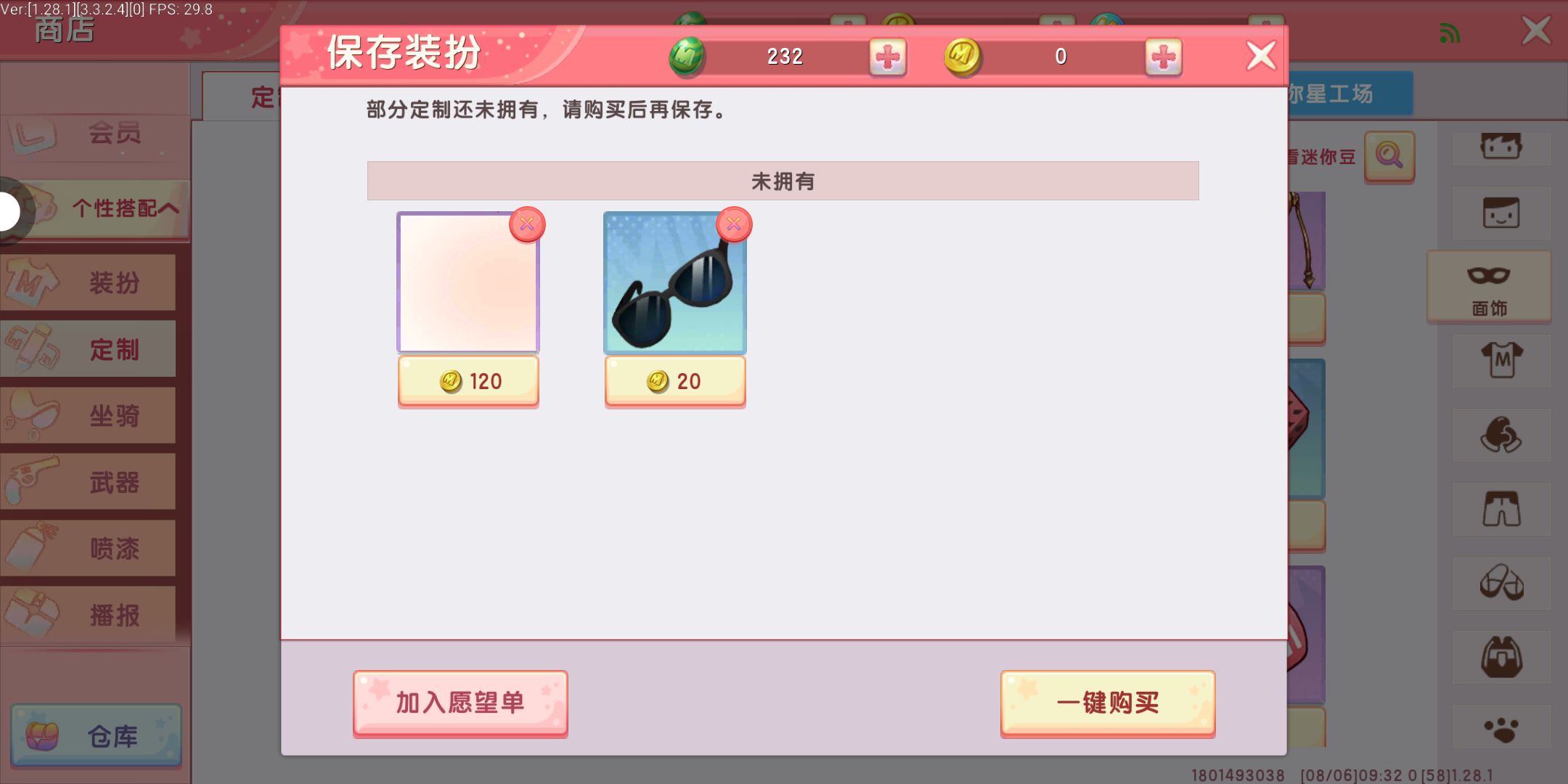Close the 保存装扮 dialog
Viewport: 1568px width, 784px height.
[x=1261, y=55]
